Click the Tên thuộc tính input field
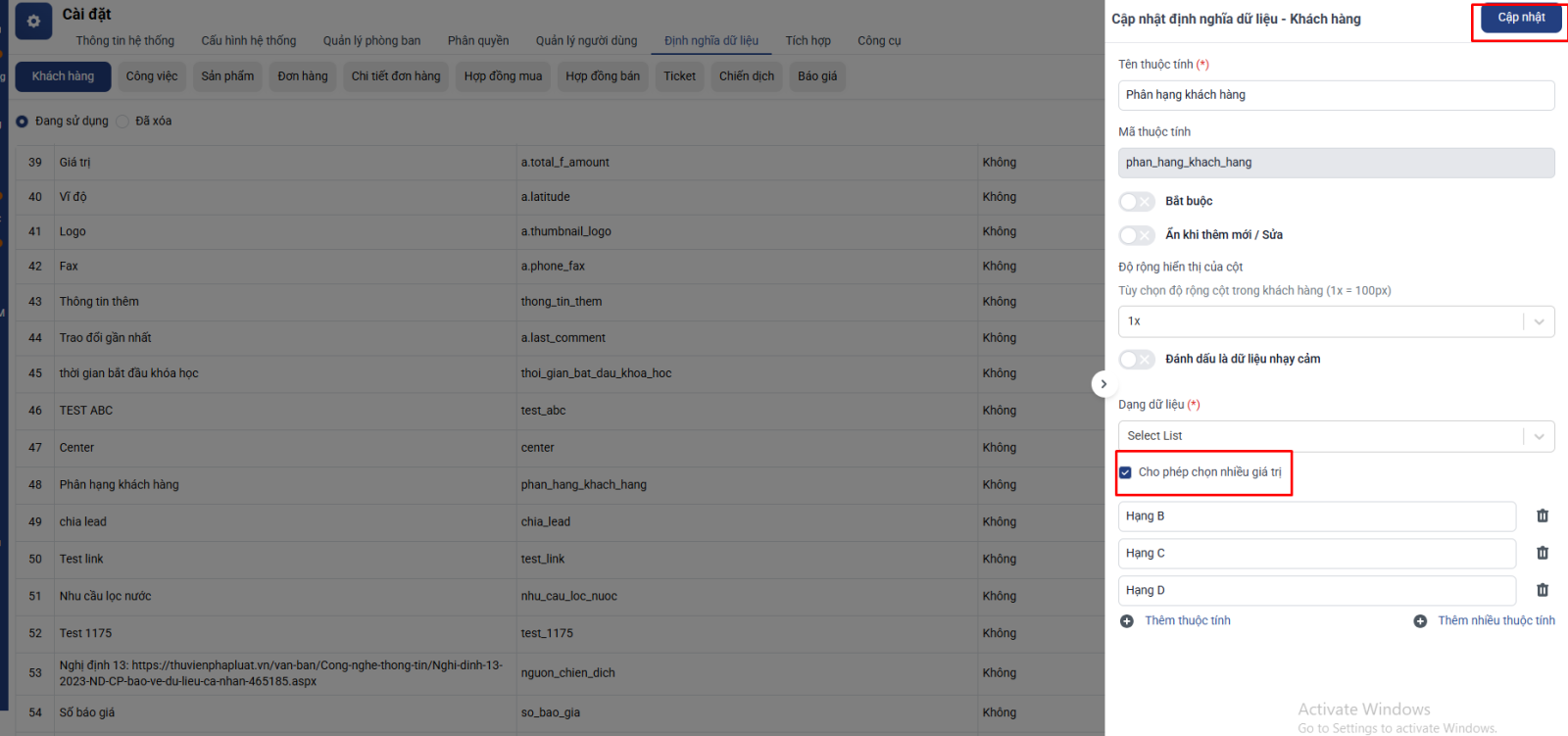Image resolution: width=1568 pixels, height=736 pixels. click(1335, 95)
